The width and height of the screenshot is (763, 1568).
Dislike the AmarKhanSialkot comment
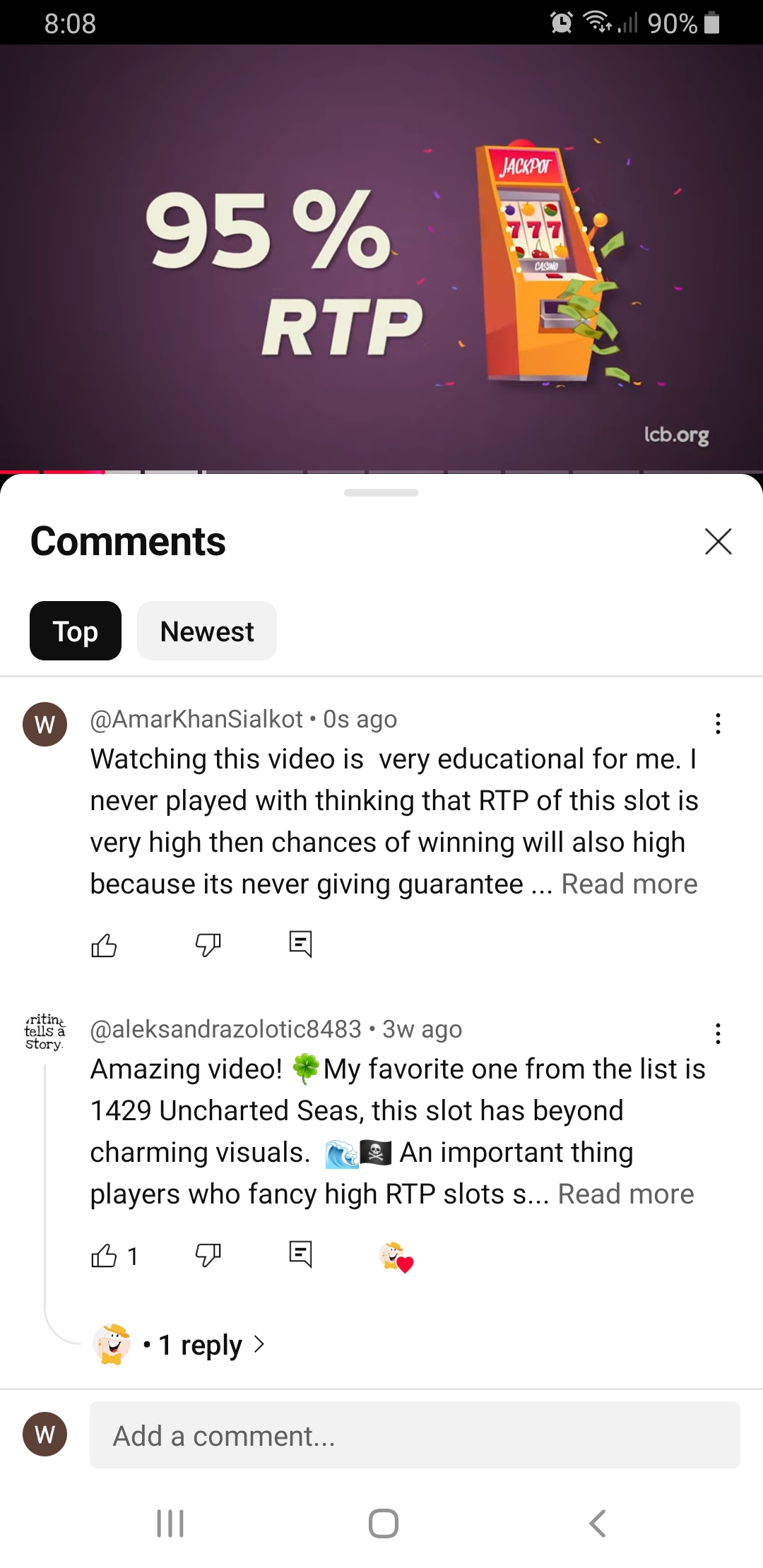click(208, 944)
